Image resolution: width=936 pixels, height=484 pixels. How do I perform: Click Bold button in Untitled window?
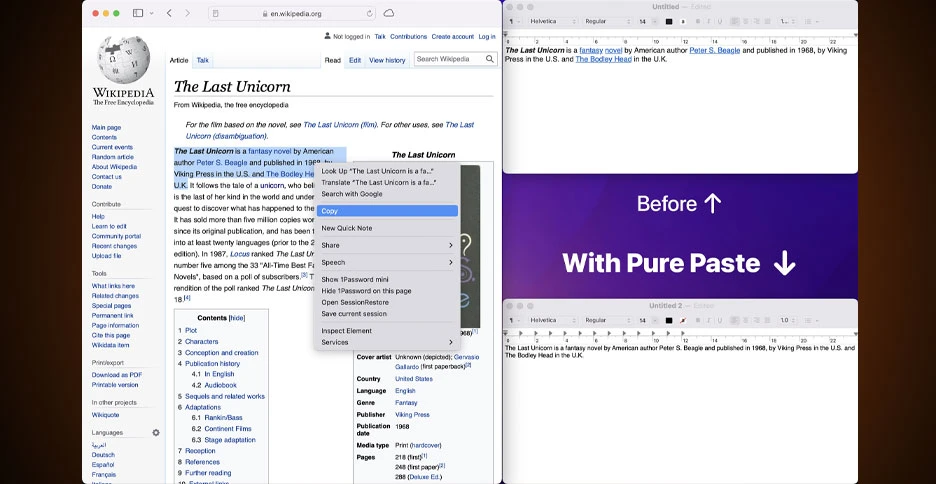(697, 21)
